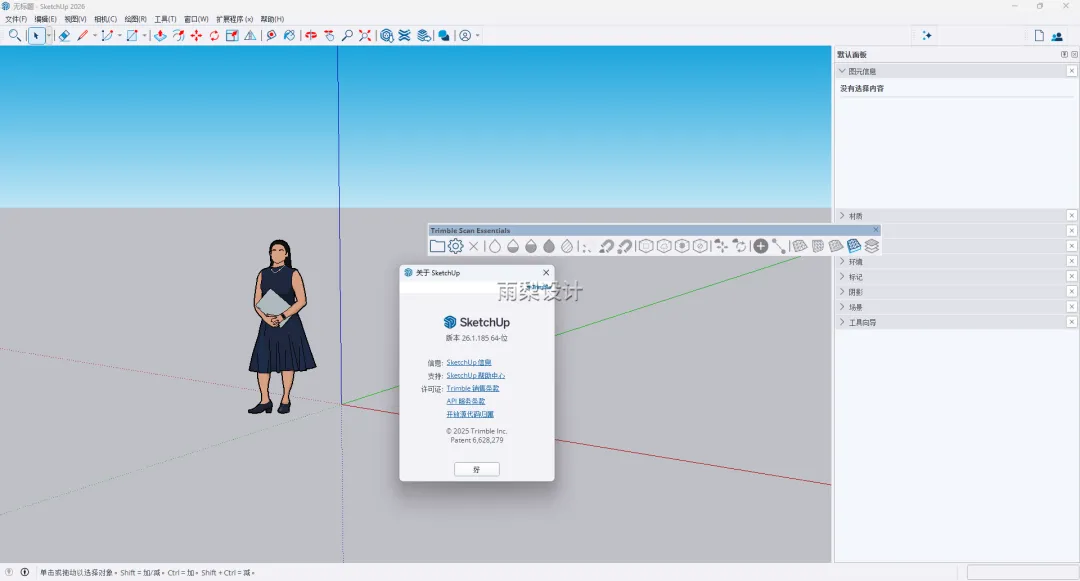1080x581 pixels.
Task: Click the measurements input box in status bar
Action: pyautogui.click(x=1021, y=572)
